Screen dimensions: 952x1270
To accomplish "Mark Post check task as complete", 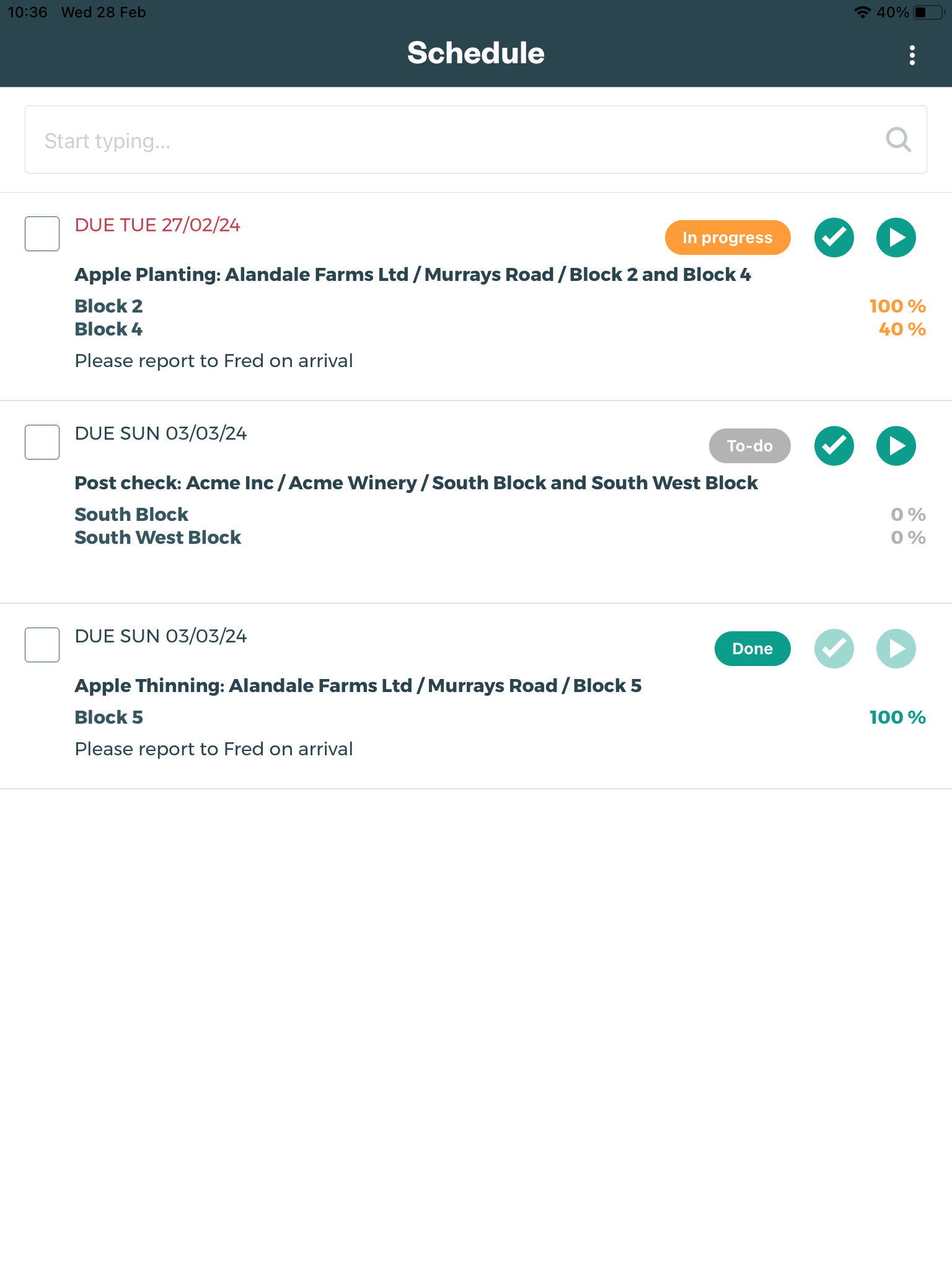I will (834, 446).
